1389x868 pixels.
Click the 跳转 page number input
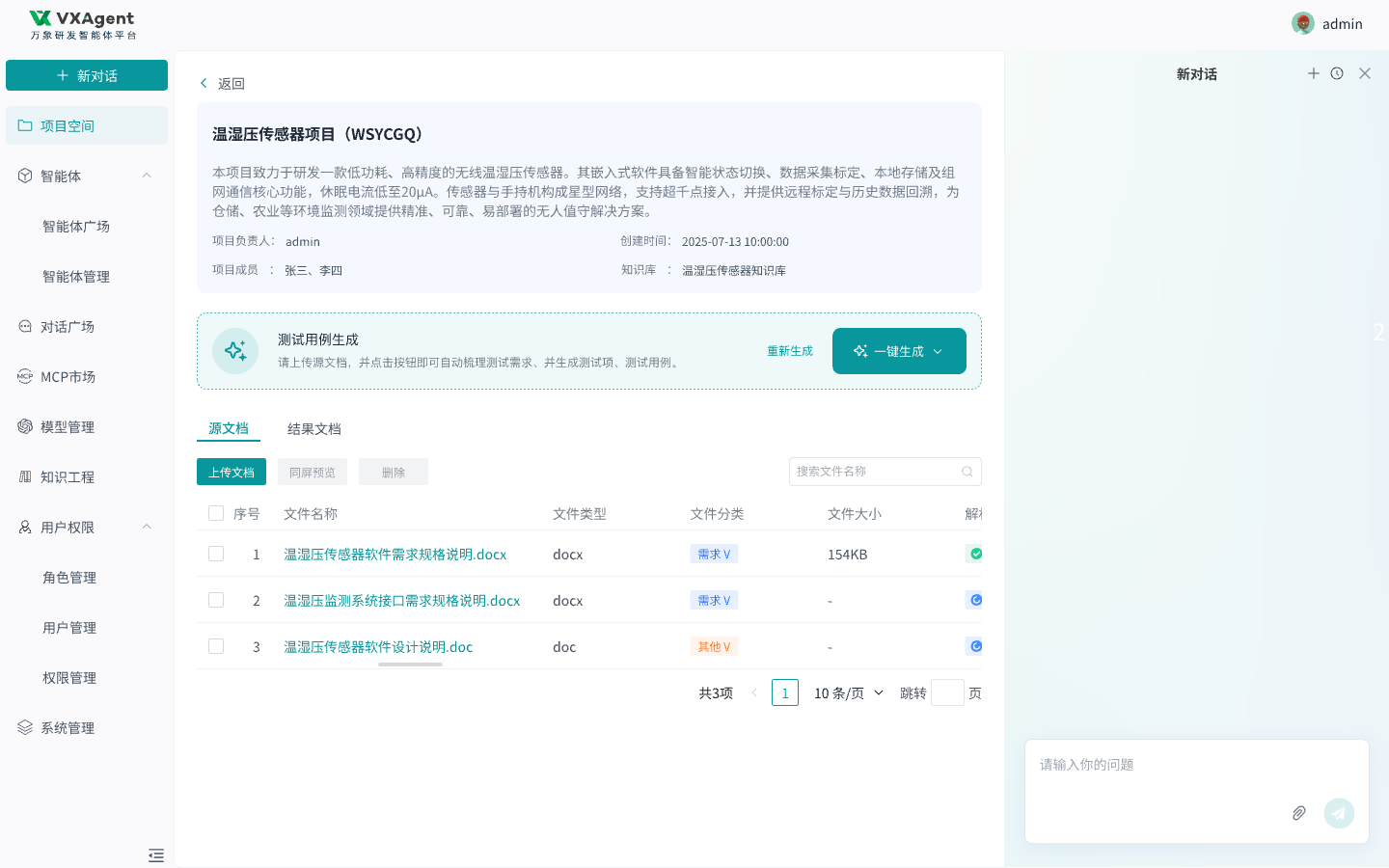947,692
